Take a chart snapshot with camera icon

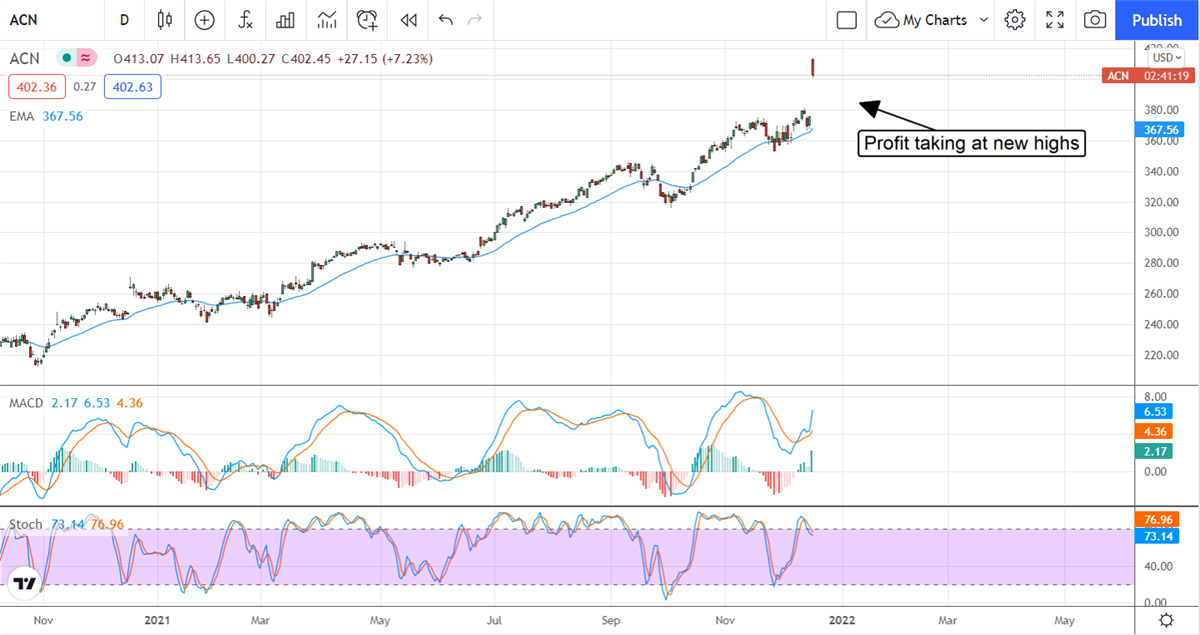(1095, 19)
